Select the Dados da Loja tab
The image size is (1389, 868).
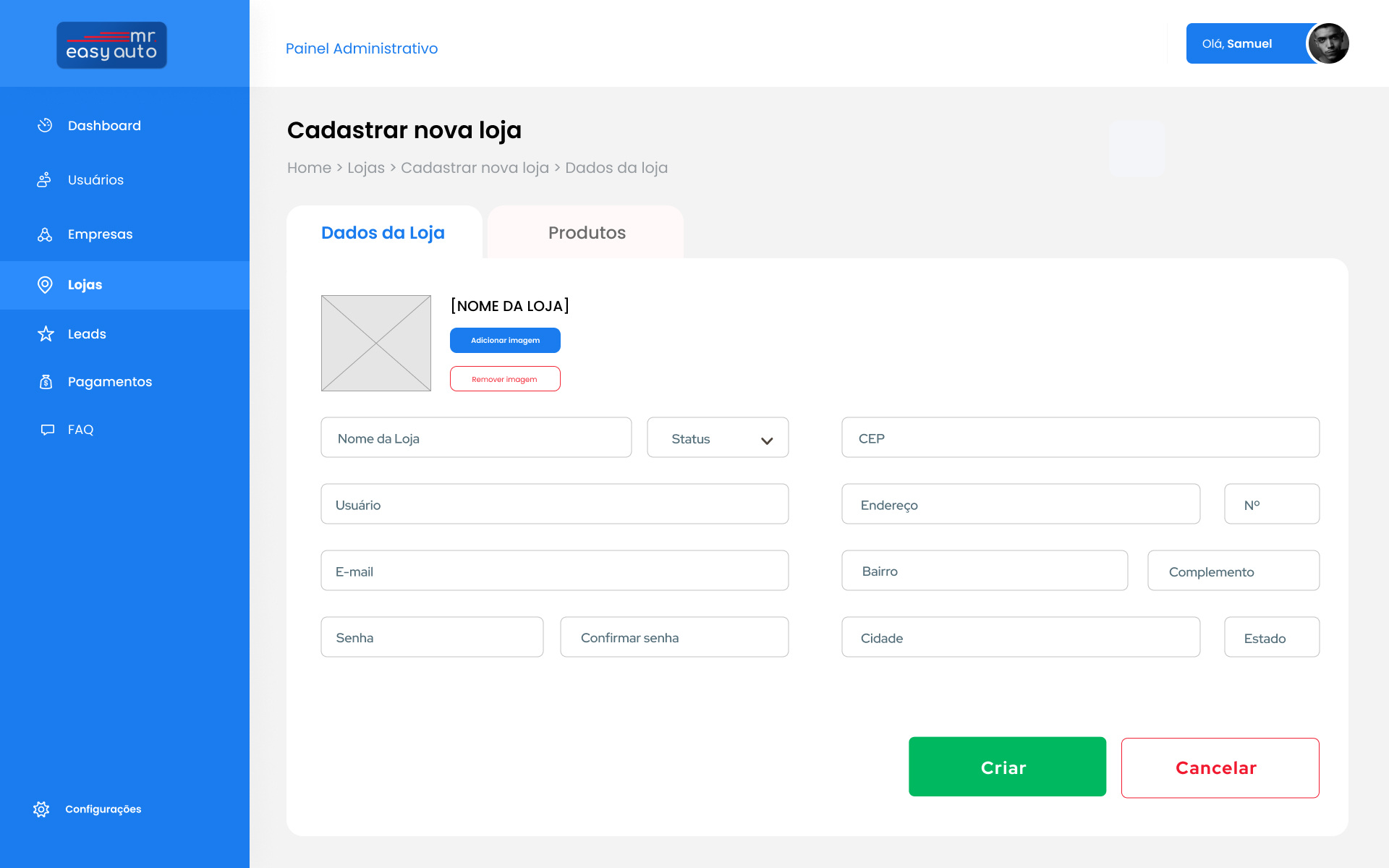(x=383, y=232)
